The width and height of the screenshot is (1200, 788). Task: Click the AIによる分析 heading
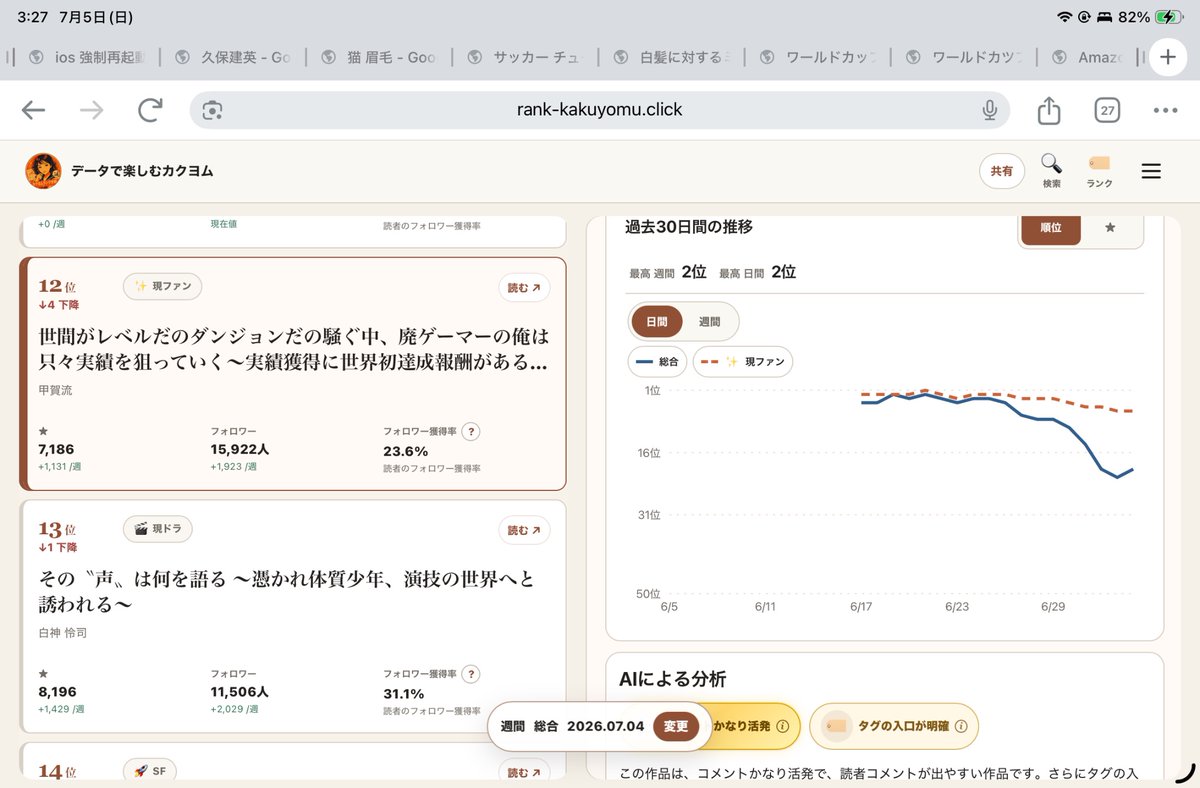point(672,679)
